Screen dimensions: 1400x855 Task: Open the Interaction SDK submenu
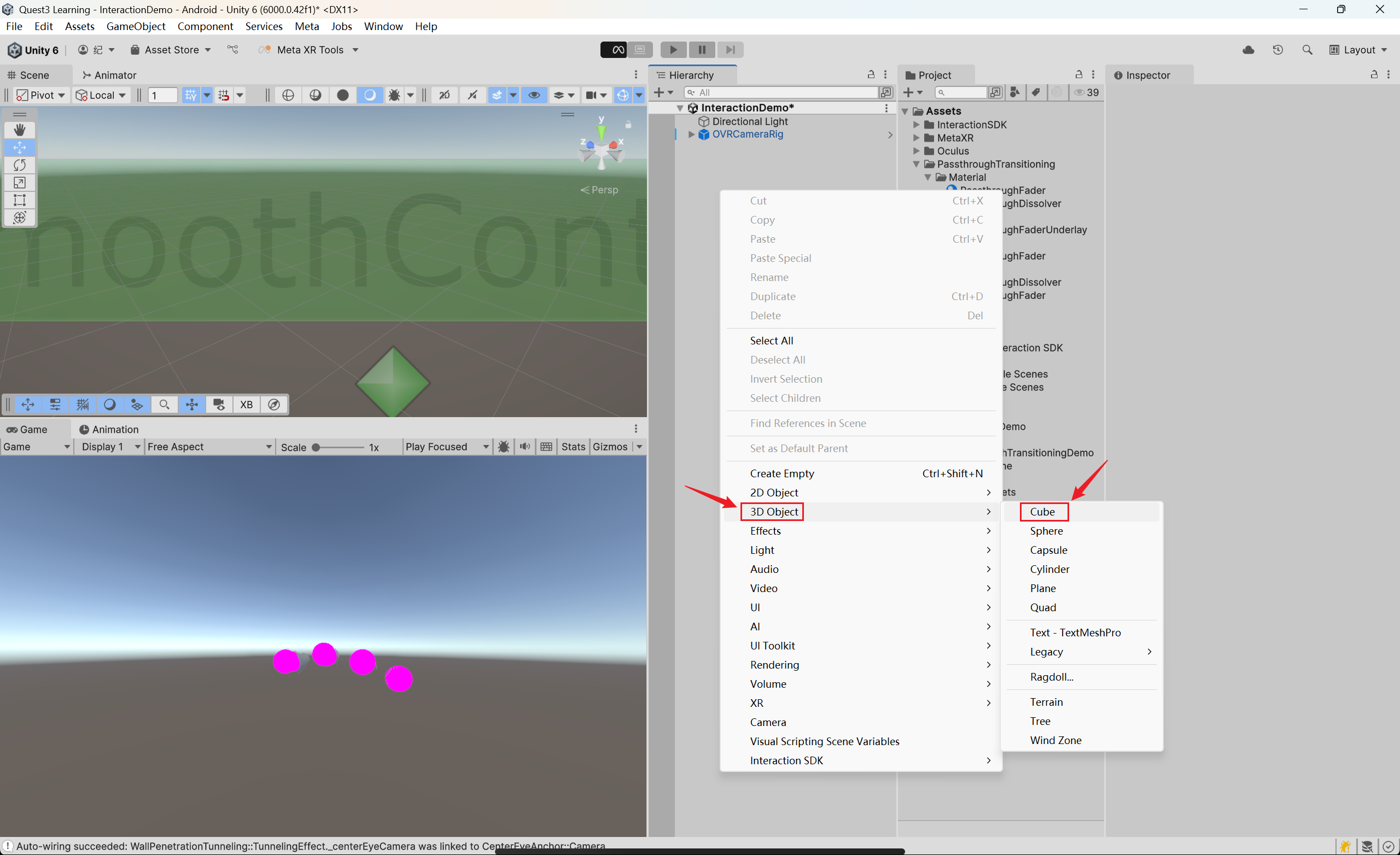(861, 760)
